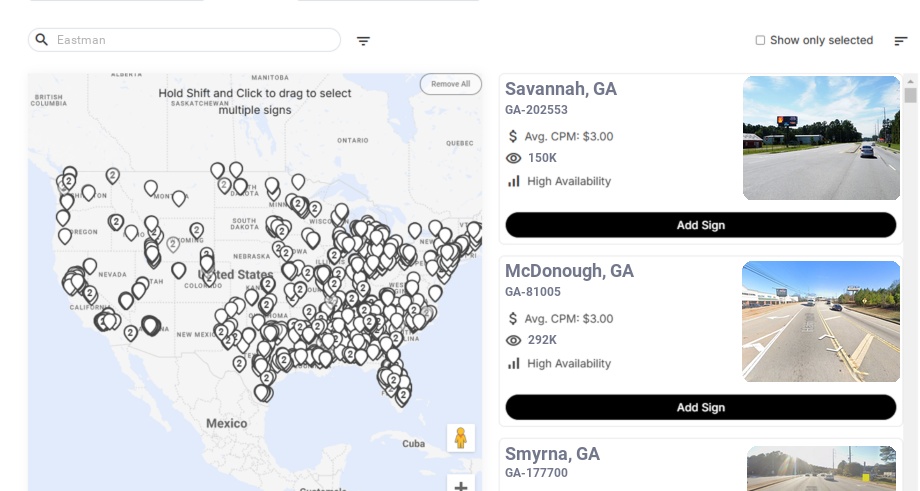The image size is (920, 491).
Task: Add the Savannah, GA sign
Action: tap(701, 225)
